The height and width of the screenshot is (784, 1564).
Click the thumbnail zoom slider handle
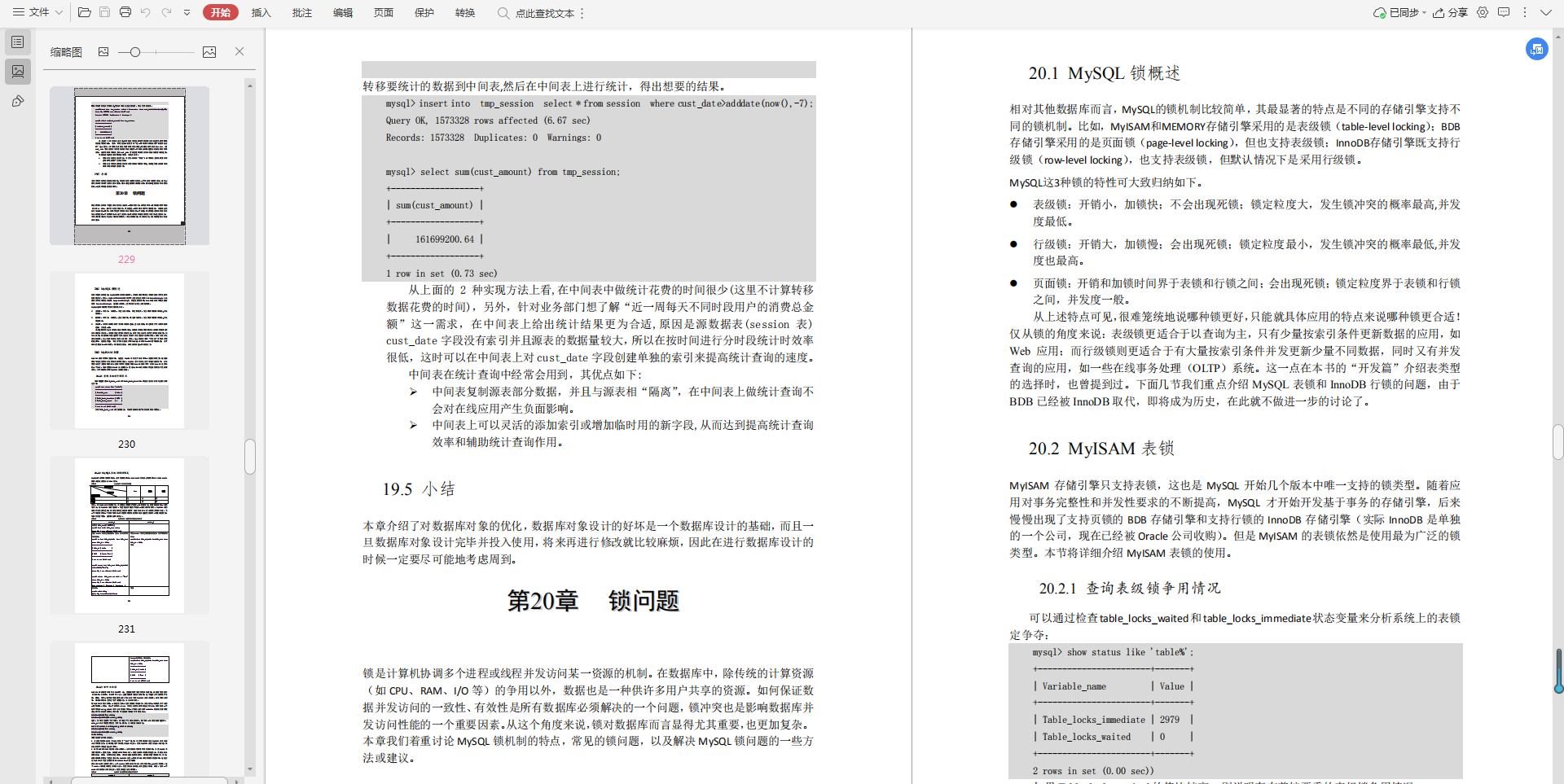(x=135, y=52)
